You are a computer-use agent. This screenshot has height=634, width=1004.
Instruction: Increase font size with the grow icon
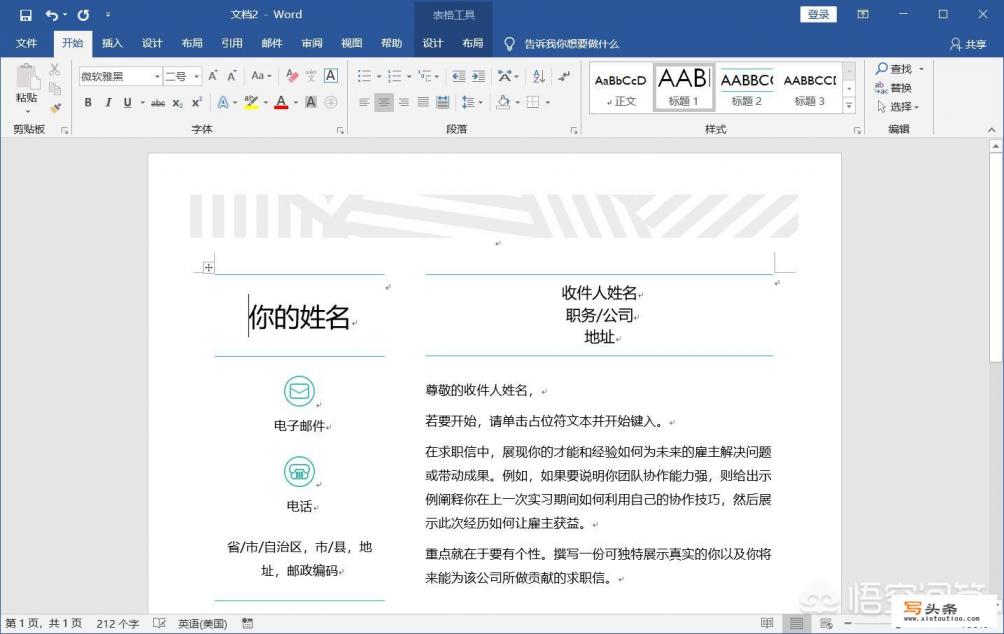tap(213, 76)
